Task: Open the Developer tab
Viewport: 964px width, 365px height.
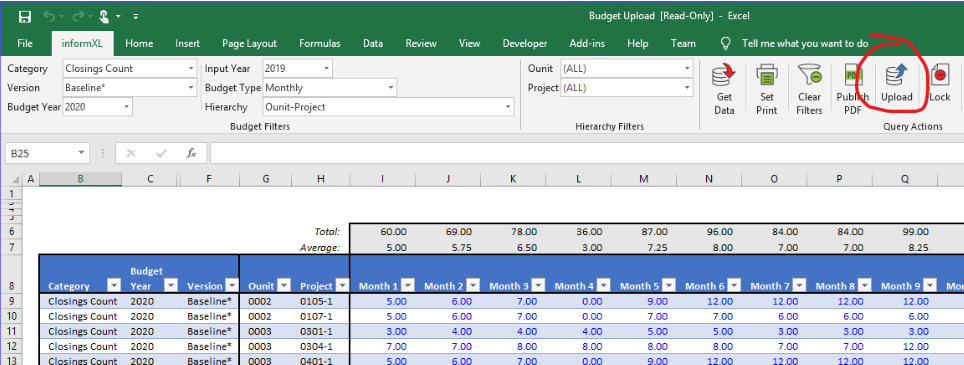Action: 524,44
